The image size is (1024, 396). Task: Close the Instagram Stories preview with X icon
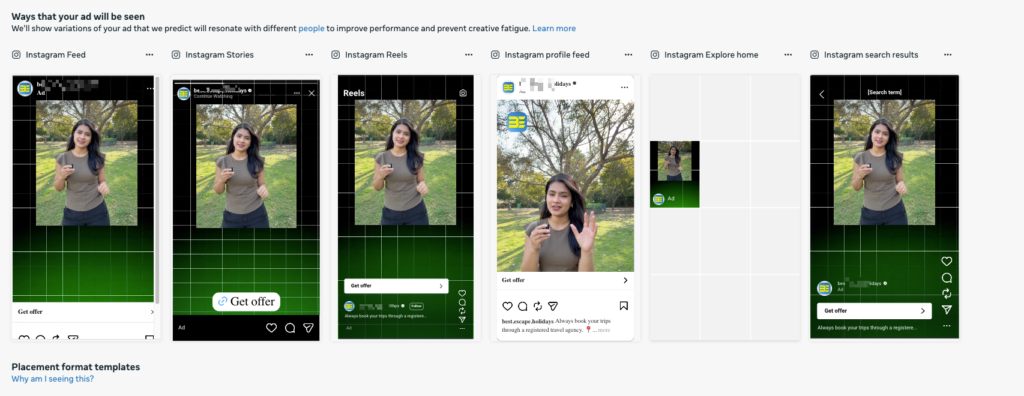[312, 93]
